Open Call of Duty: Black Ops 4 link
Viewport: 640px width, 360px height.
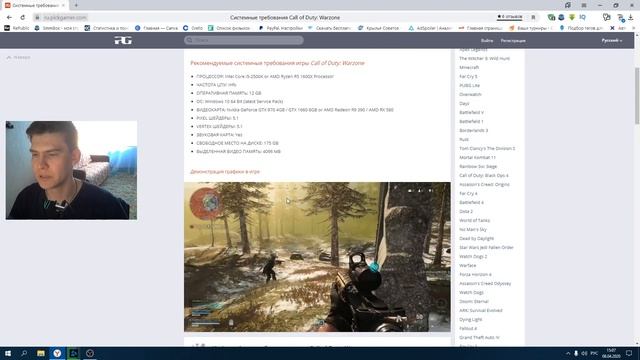(x=484, y=175)
